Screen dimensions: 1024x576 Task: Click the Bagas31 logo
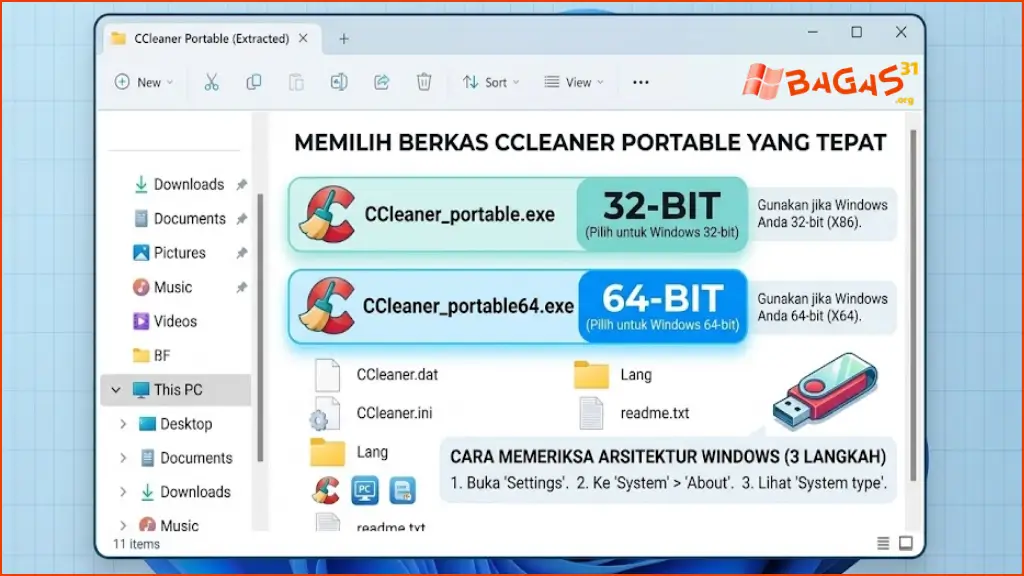coord(830,82)
